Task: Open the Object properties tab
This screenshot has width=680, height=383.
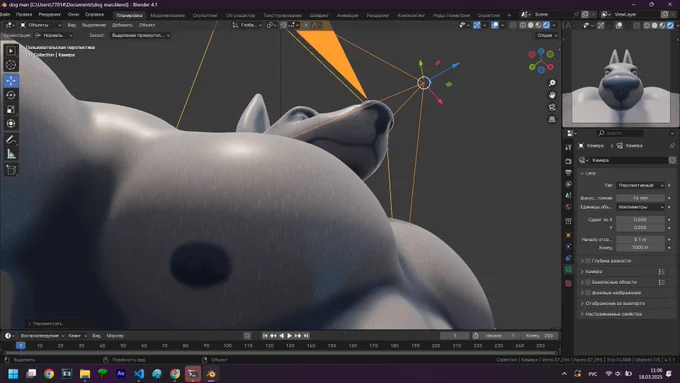Action: pyautogui.click(x=568, y=235)
